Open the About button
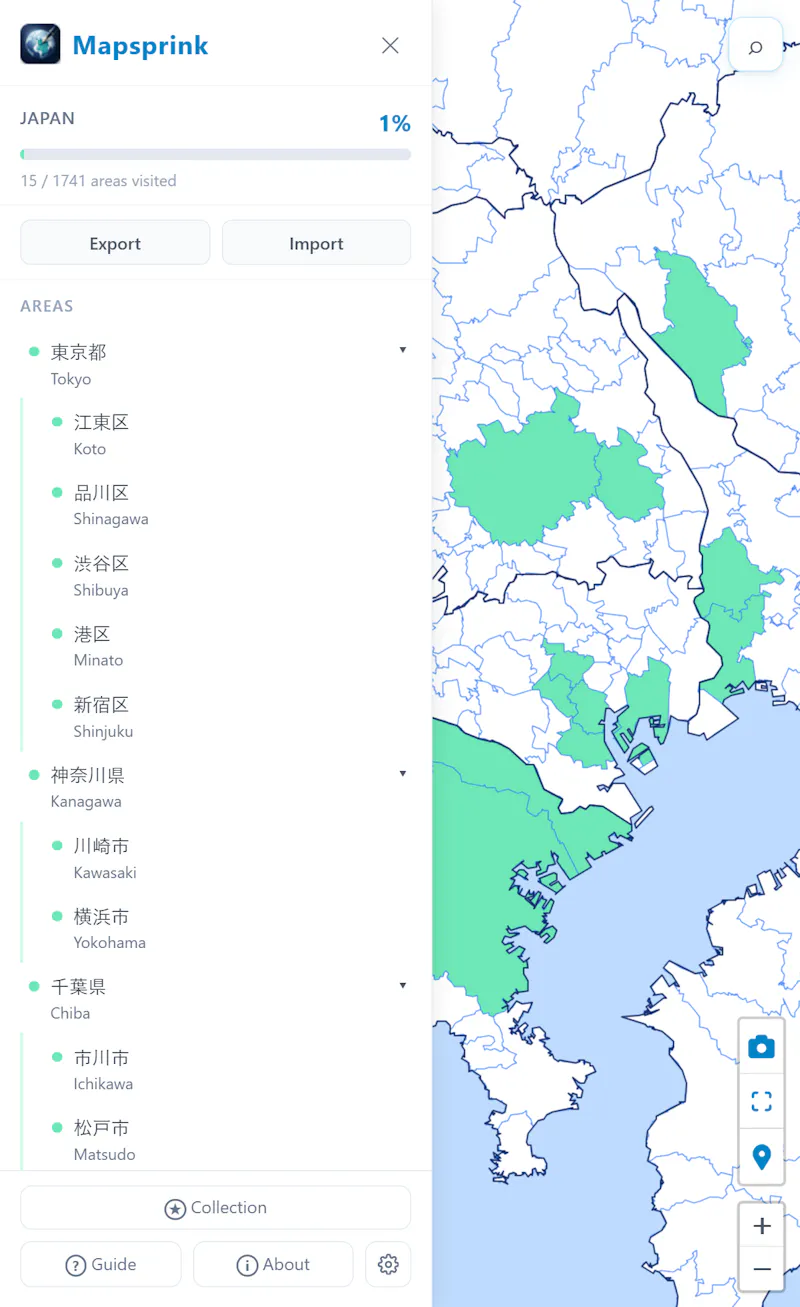This screenshot has width=800, height=1307. 273,1264
